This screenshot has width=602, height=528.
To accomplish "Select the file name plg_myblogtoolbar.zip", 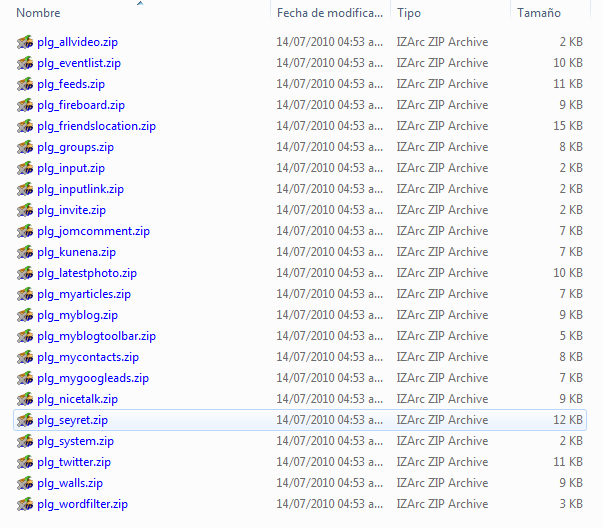I will (x=96, y=336).
